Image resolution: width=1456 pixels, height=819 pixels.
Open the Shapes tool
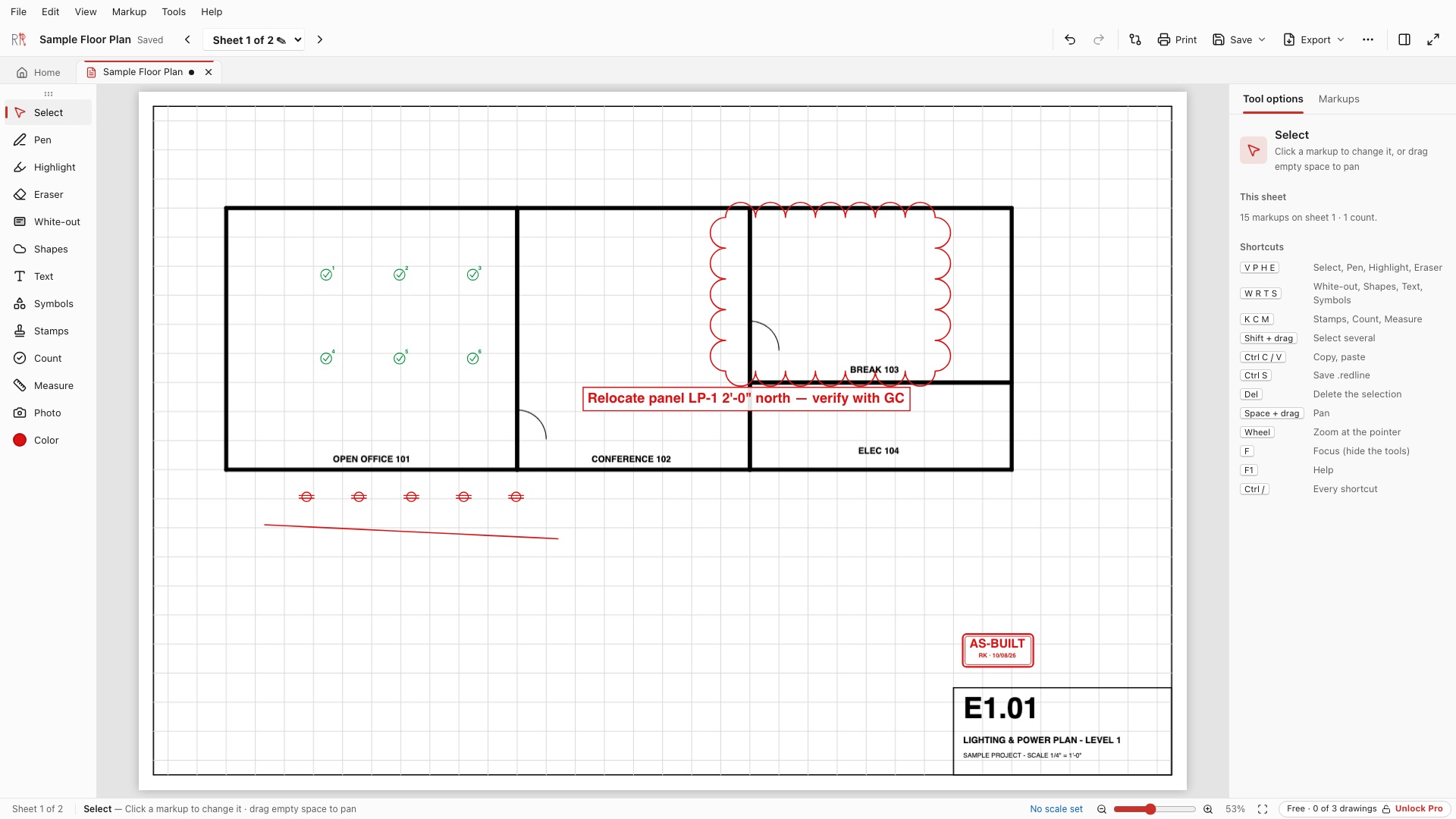tap(48, 249)
